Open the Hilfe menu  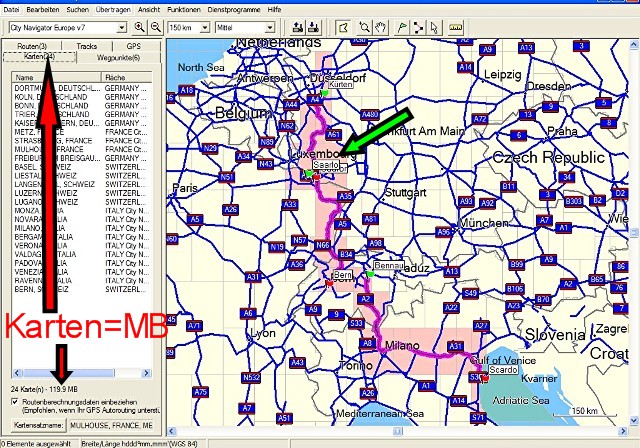tap(274, 9)
